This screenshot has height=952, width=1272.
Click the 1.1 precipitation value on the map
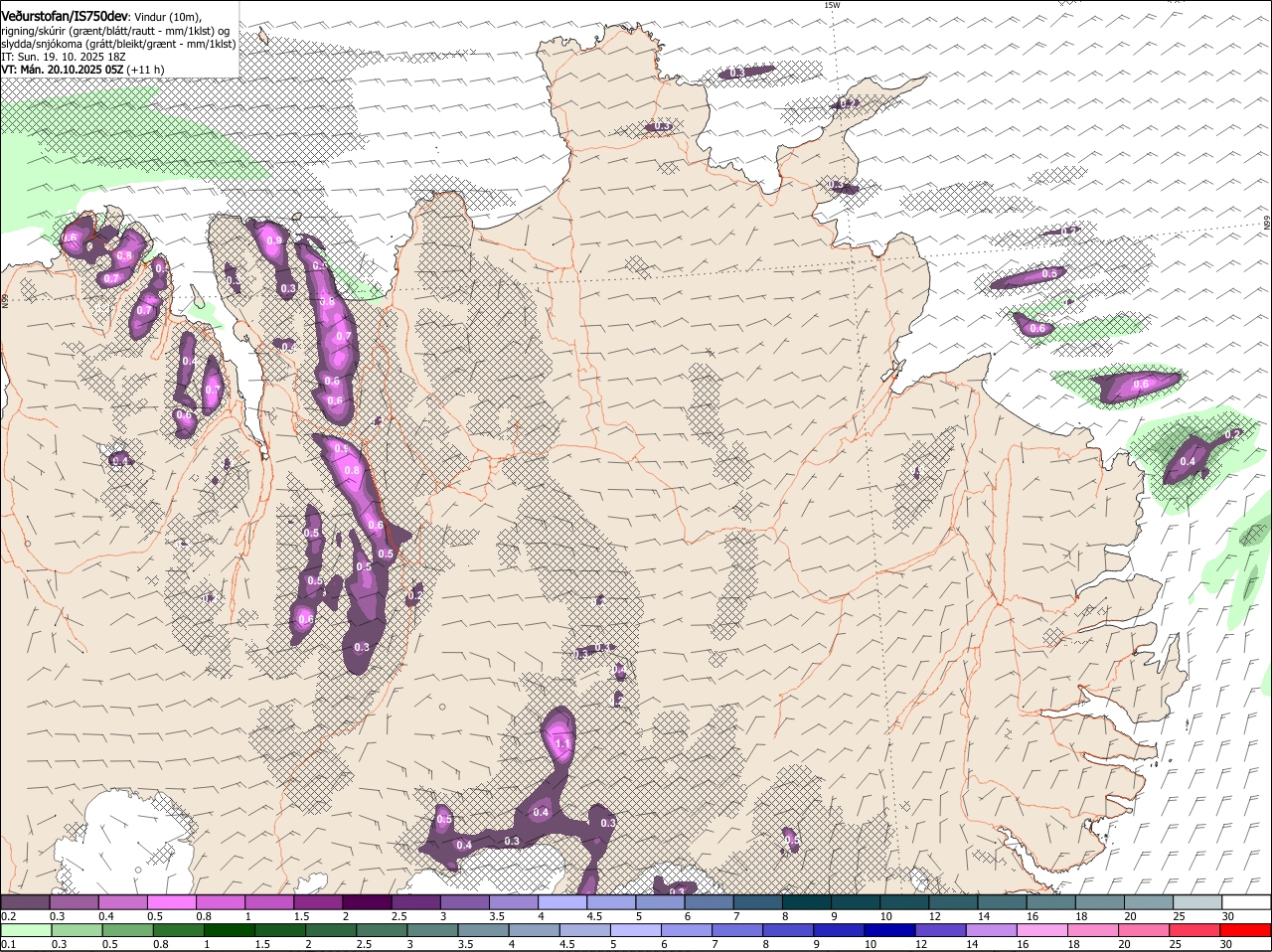561,743
